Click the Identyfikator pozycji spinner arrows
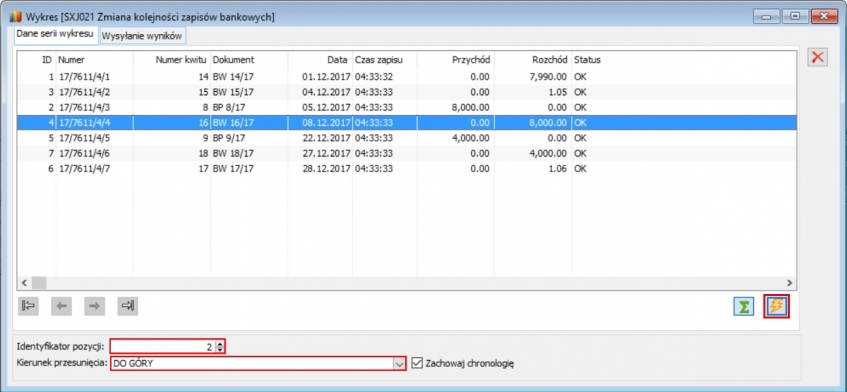 tap(219, 347)
